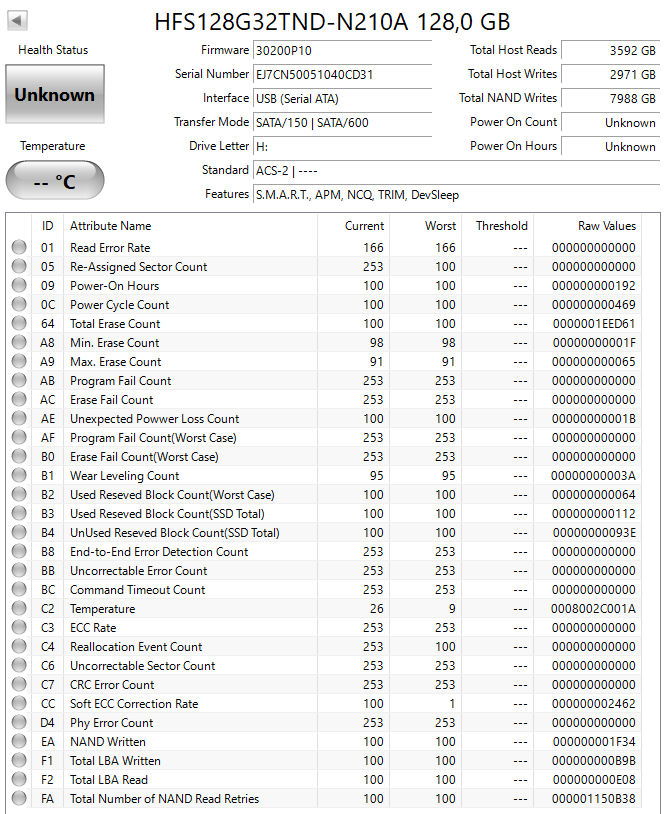Select status circle for Power Cycle Count
Screen dimensions: 668x814
tap(19, 304)
